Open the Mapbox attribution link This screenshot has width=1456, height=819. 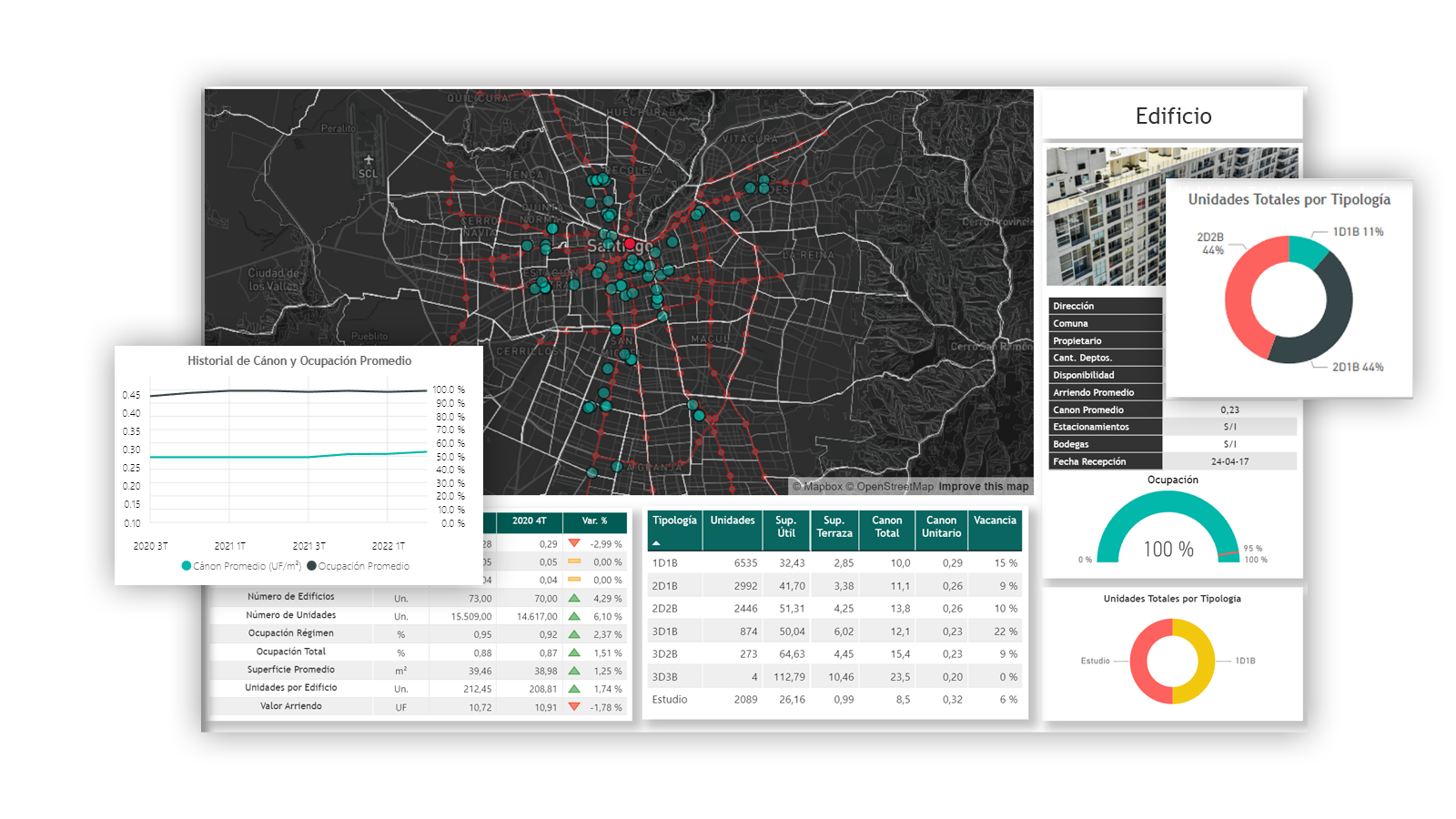click(x=817, y=487)
